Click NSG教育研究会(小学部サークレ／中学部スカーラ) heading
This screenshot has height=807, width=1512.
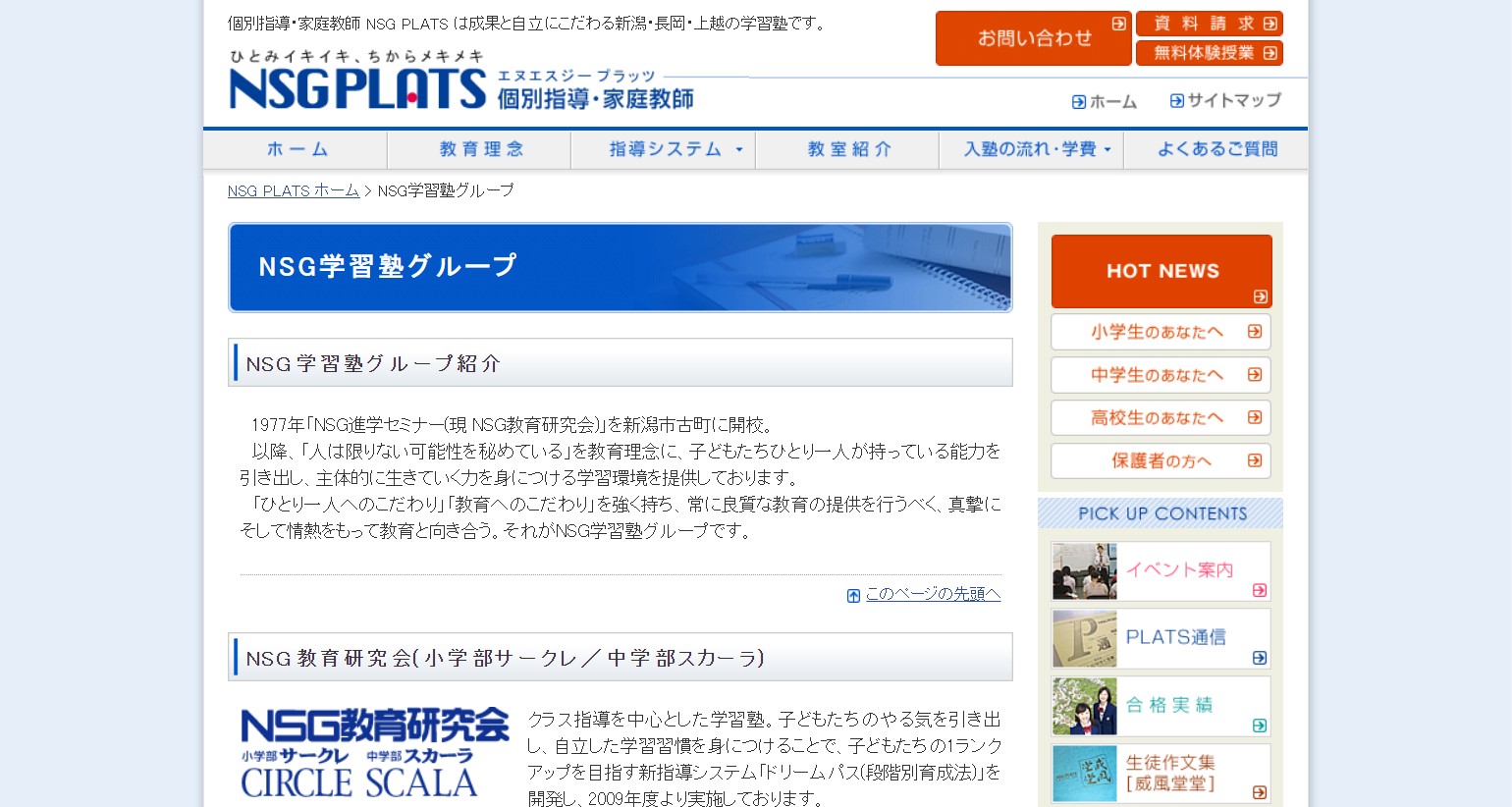point(621,658)
